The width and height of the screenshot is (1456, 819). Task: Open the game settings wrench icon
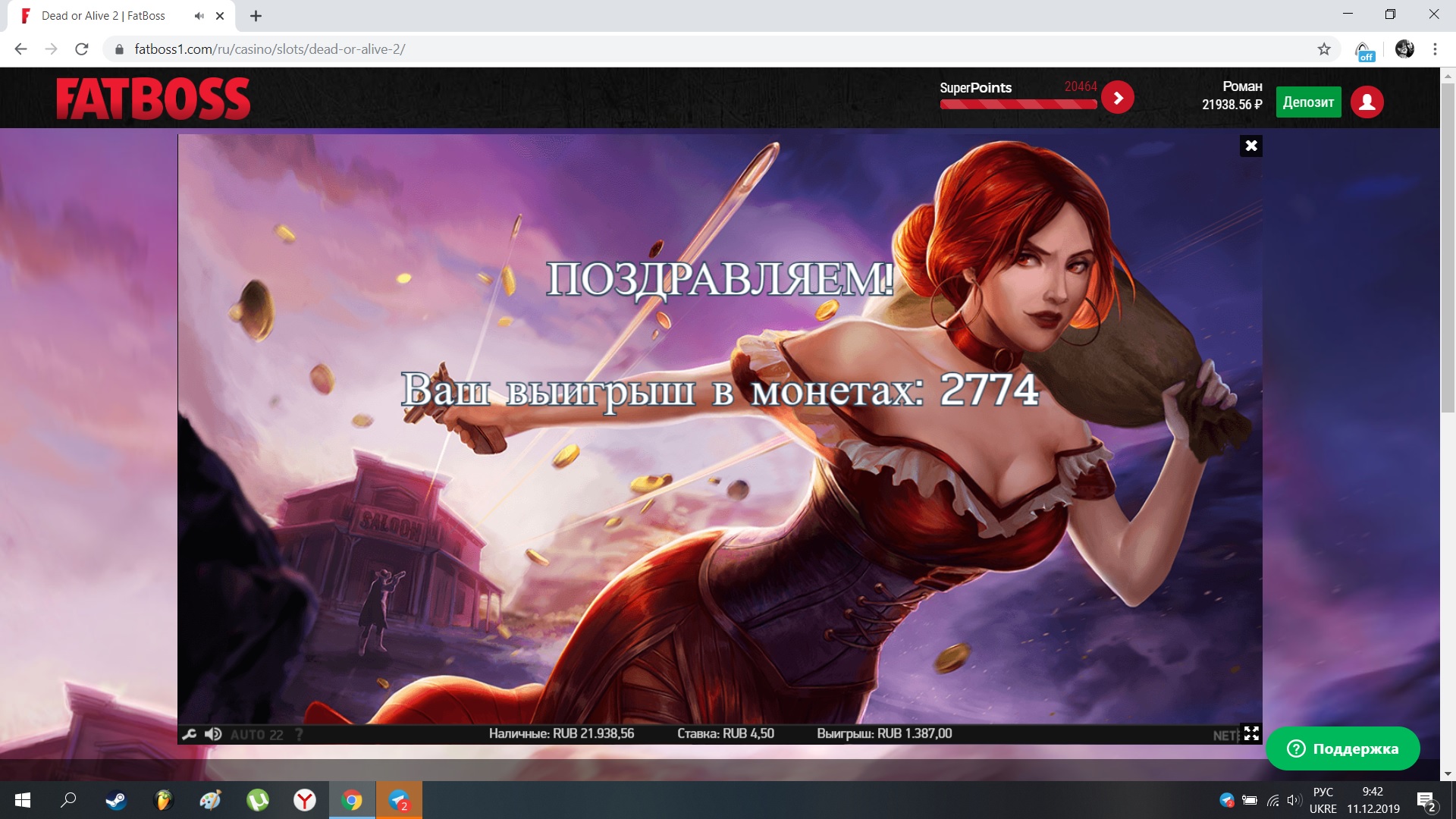pos(190,734)
